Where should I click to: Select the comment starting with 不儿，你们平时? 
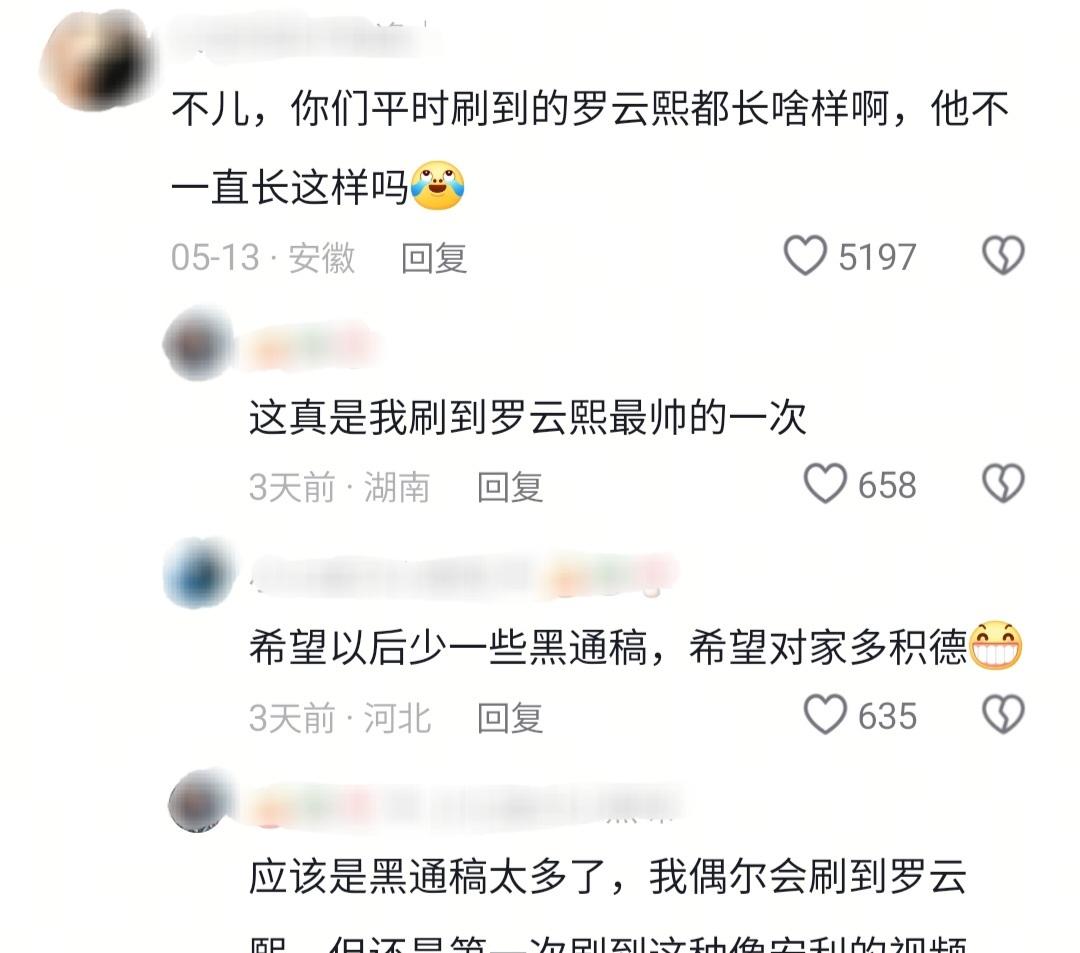[x=590, y=147]
